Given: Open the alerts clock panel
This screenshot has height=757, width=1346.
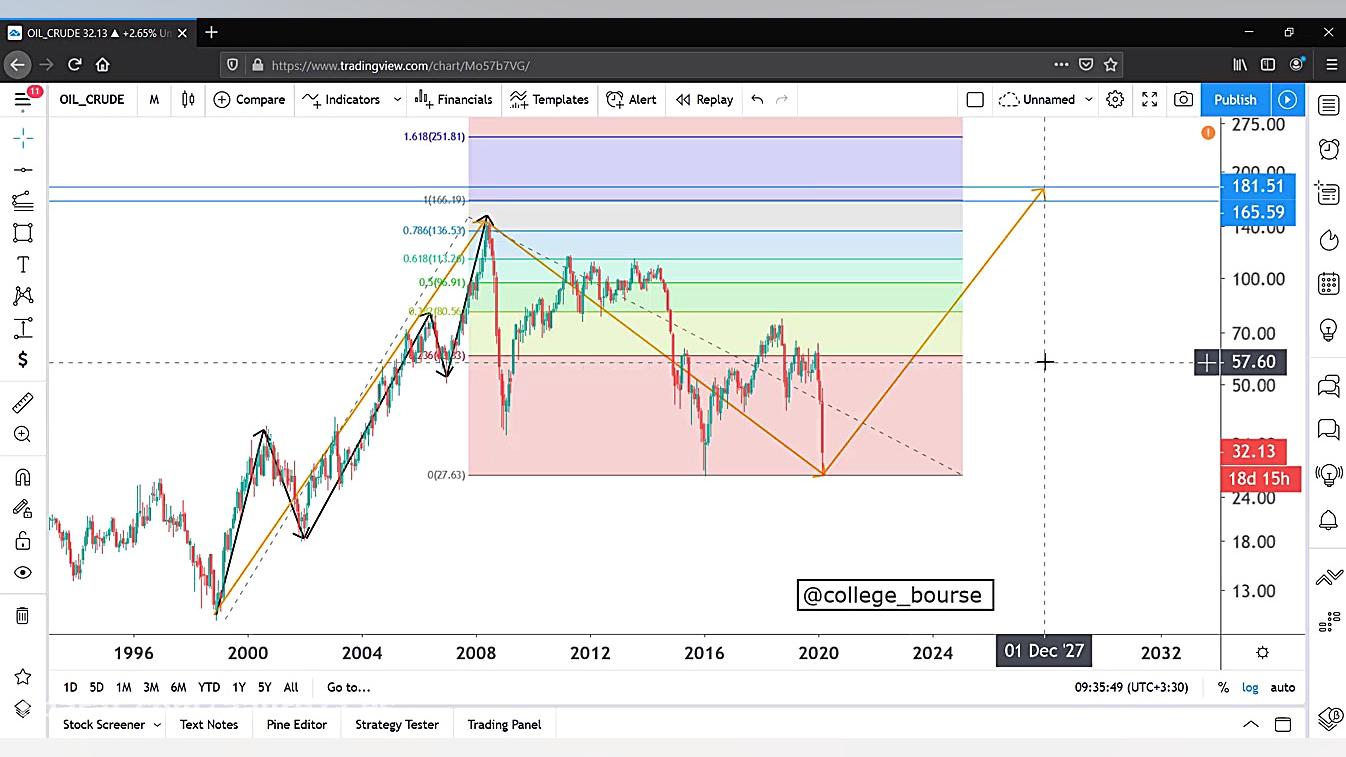Looking at the screenshot, I should 1328,149.
